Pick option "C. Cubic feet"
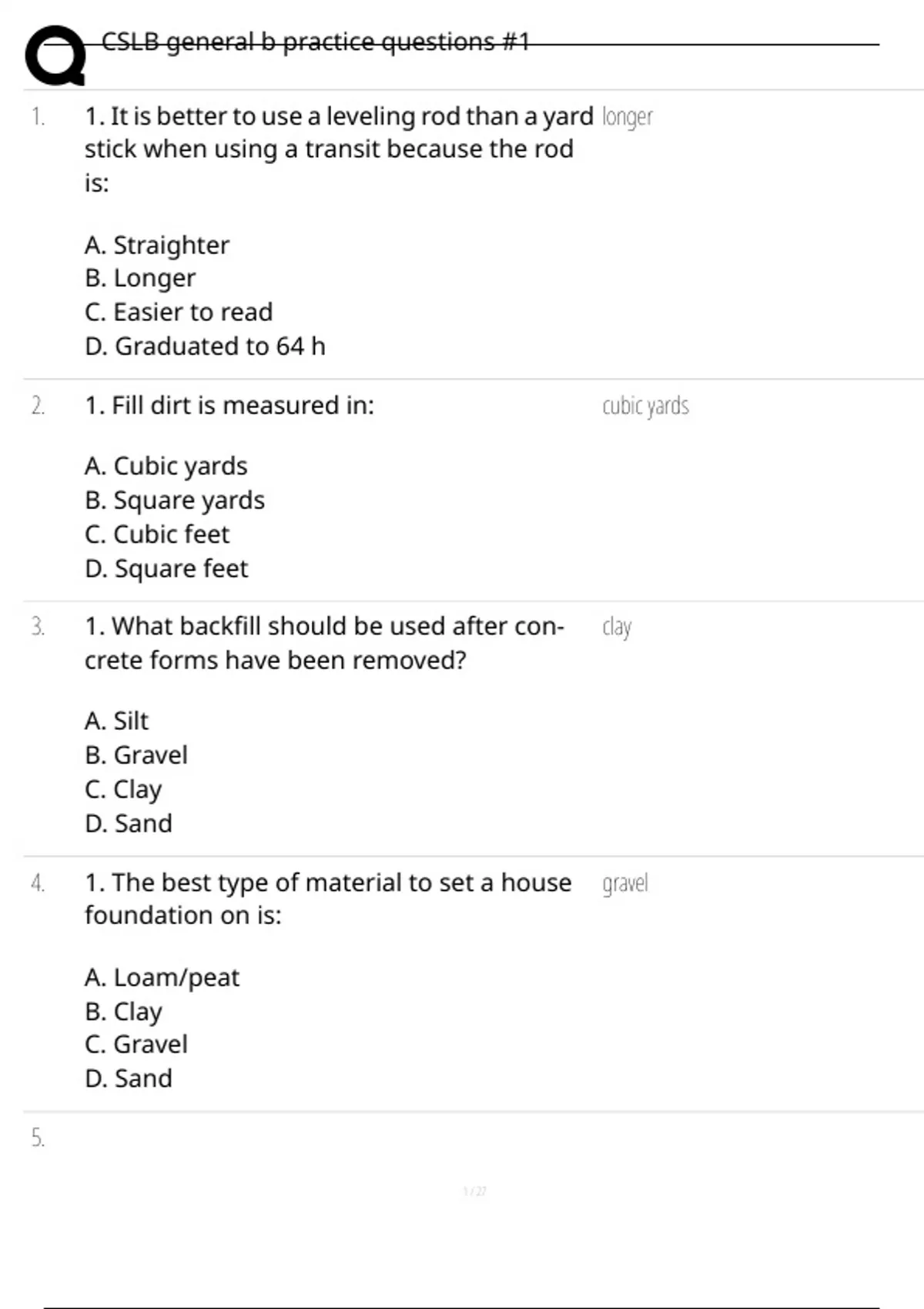 tap(157, 534)
